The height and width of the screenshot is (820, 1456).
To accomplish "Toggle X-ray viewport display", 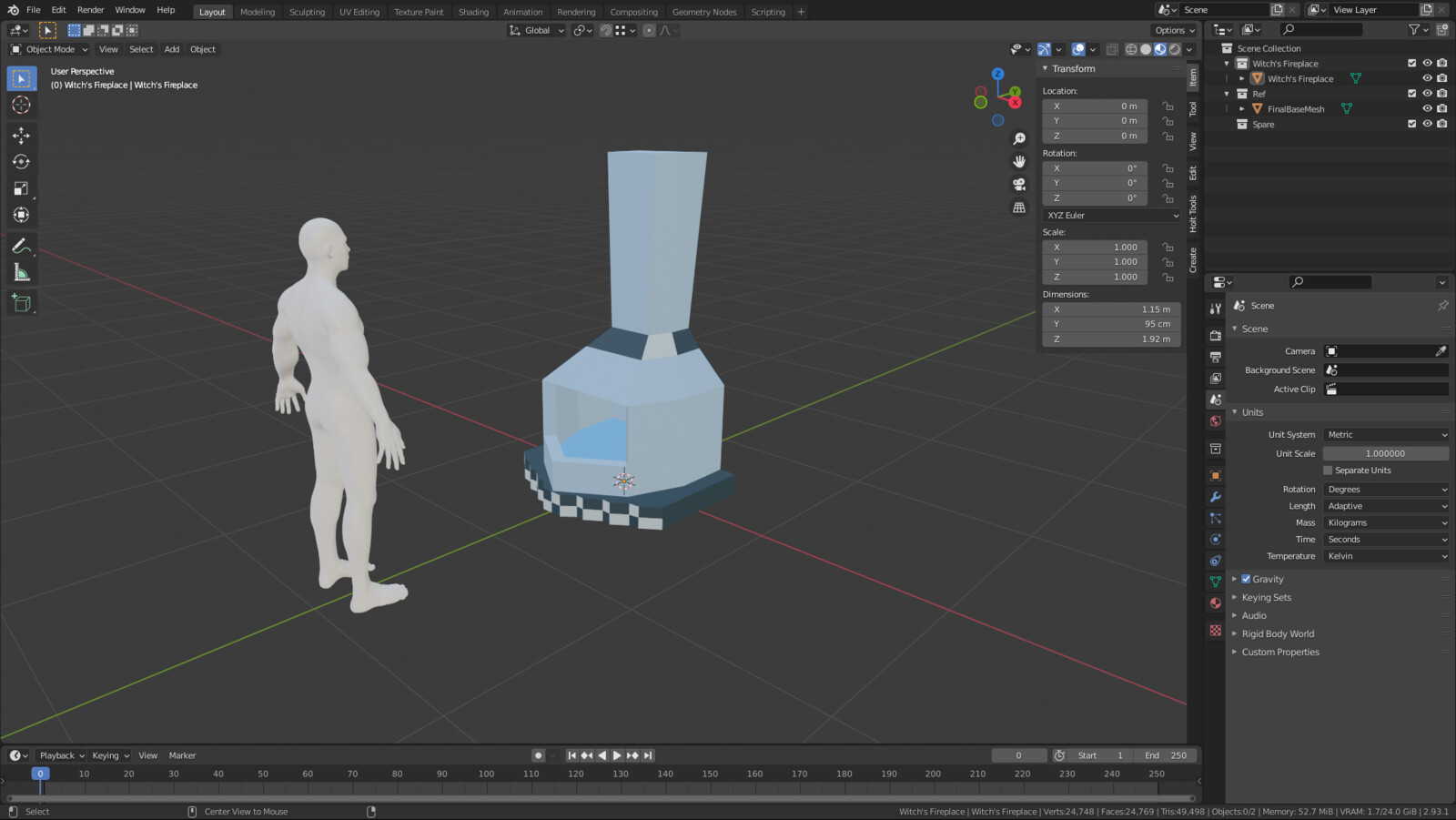I will click(x=1112, y=49).
